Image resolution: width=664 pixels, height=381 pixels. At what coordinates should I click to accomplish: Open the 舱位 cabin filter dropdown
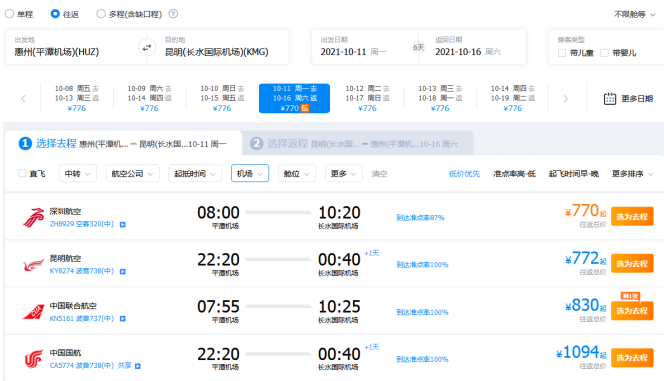(296, 174)
